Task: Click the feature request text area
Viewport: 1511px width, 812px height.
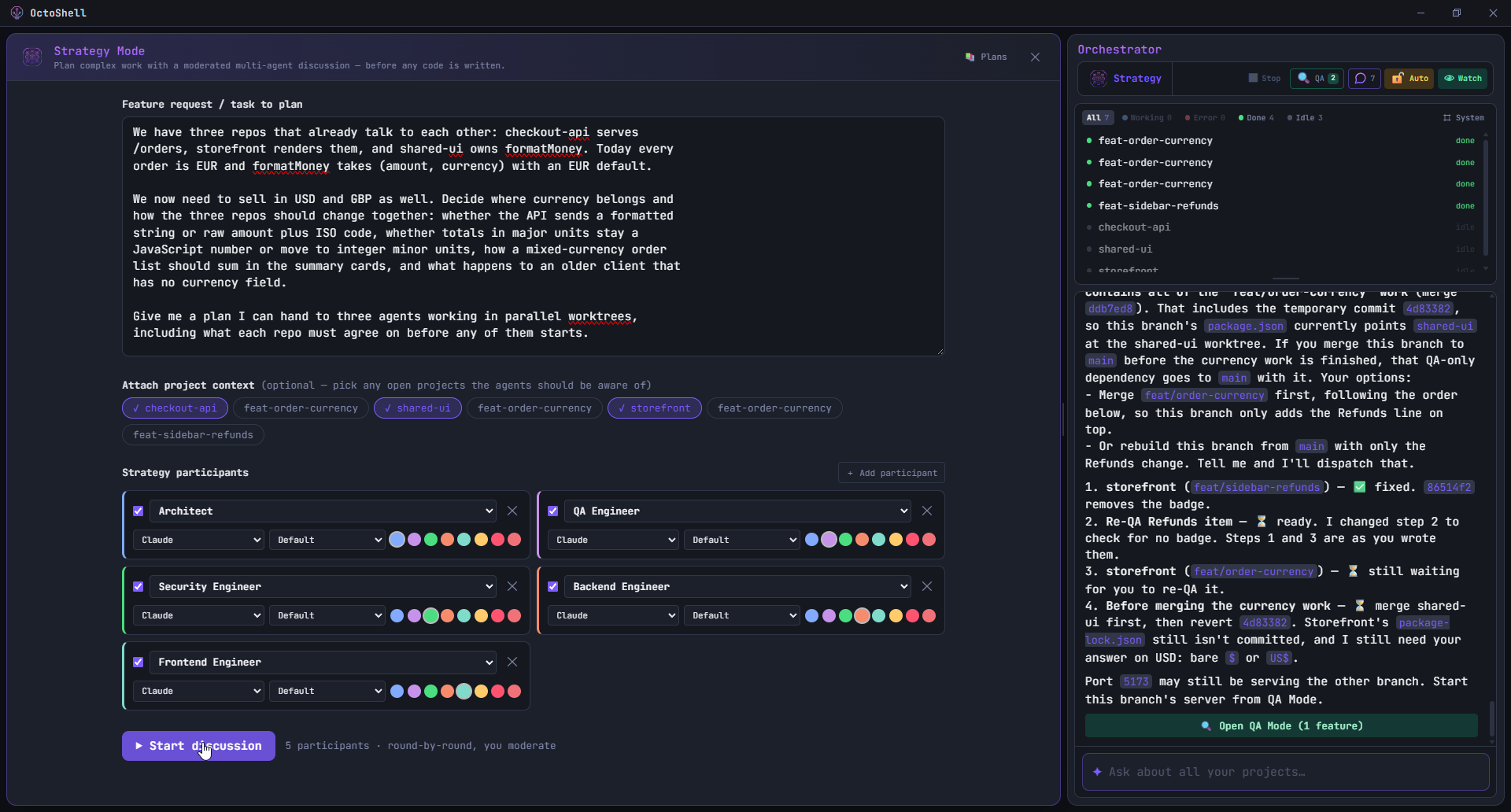Action: 533,236
